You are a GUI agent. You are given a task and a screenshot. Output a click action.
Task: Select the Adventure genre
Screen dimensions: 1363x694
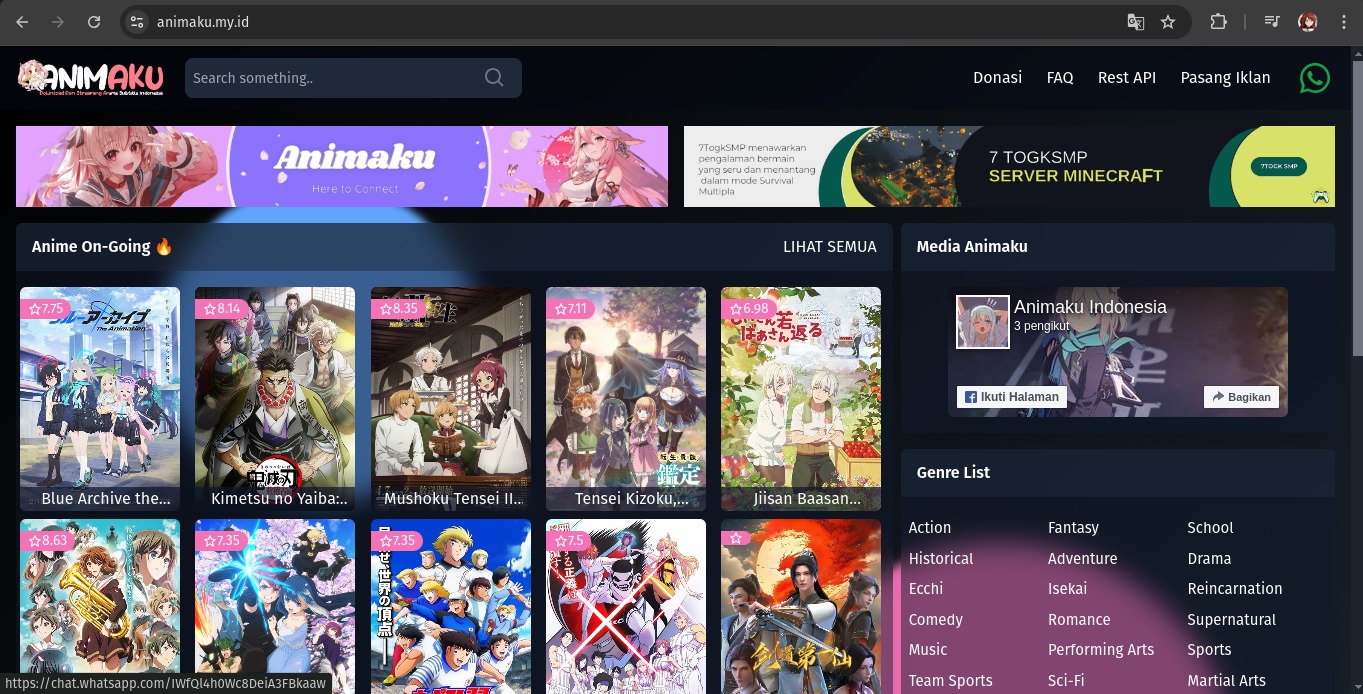pos(1082,559)
